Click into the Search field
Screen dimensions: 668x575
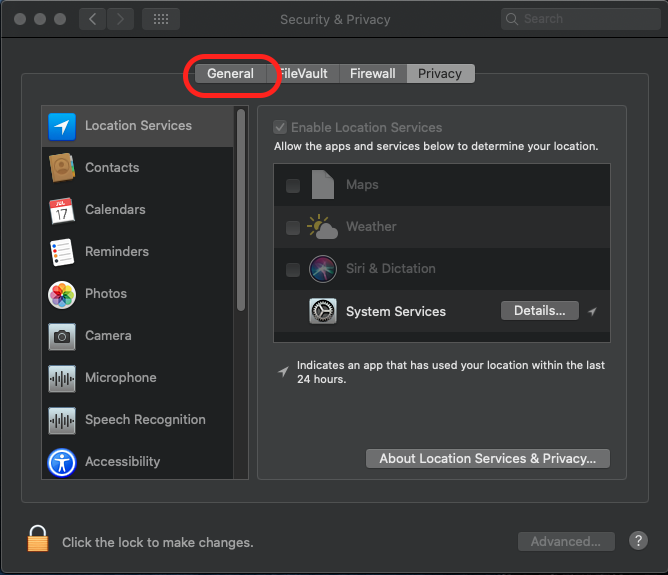pos(581,19)
